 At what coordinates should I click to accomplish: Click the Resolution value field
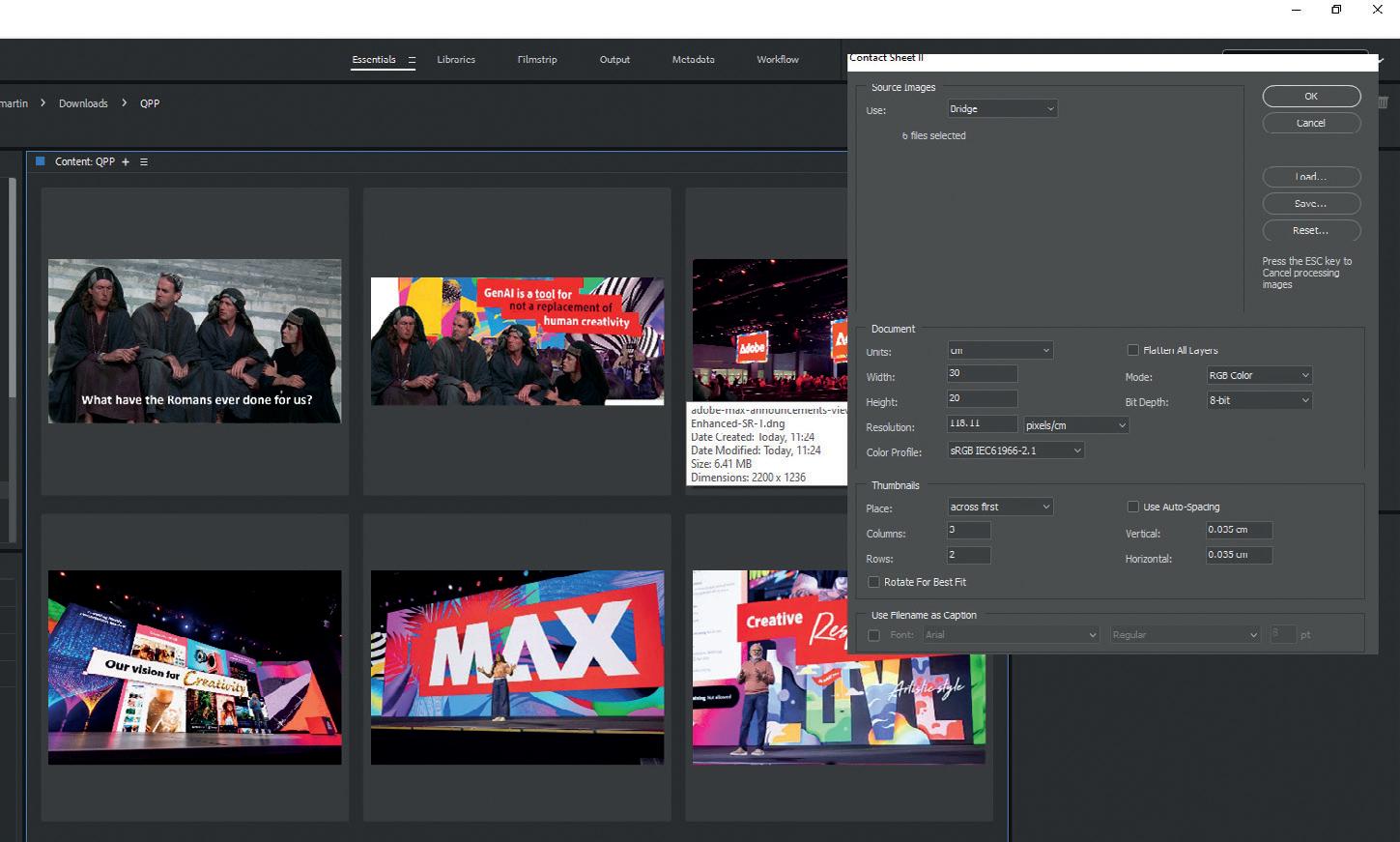(x=982, y=423)
